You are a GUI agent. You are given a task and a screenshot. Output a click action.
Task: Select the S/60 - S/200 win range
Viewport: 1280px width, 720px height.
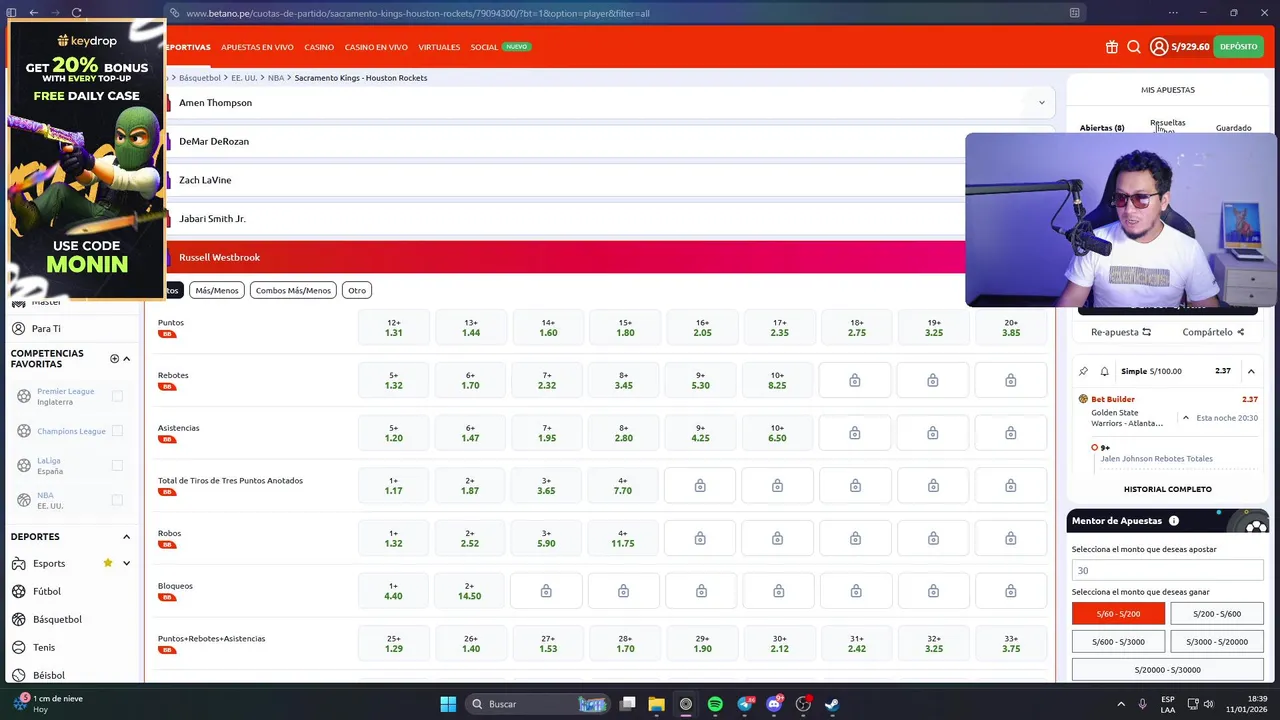[1118, 614]
